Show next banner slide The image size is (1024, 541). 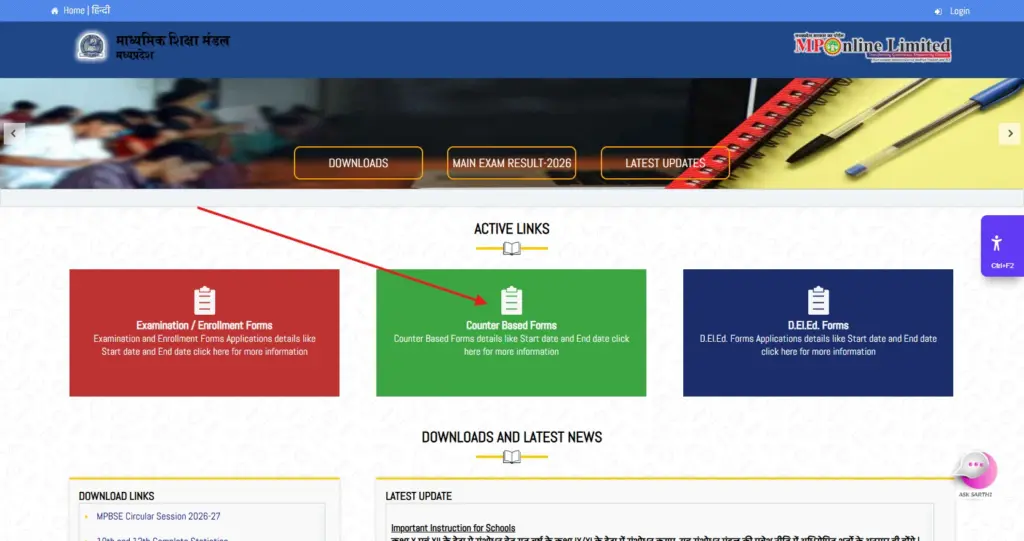(x=1010, y=133)
